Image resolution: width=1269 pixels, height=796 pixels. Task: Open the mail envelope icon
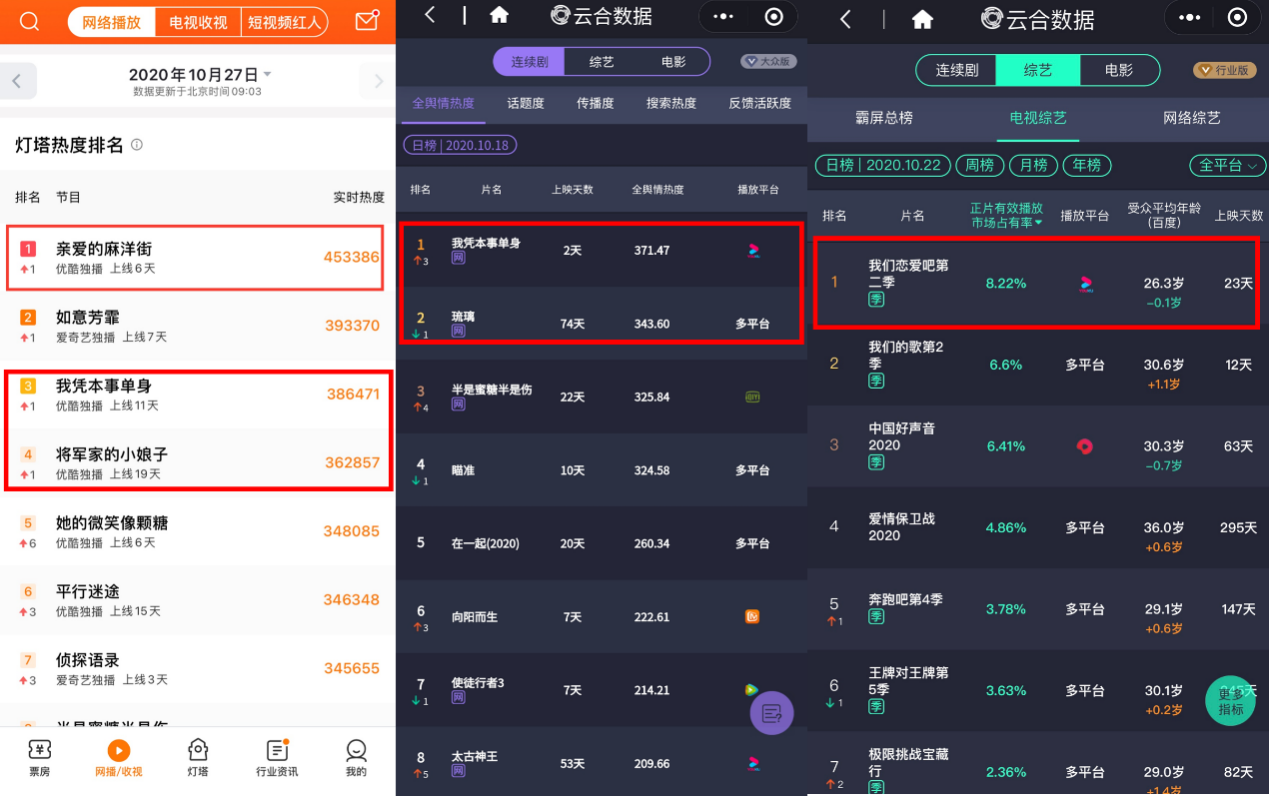tap(367, 21)
